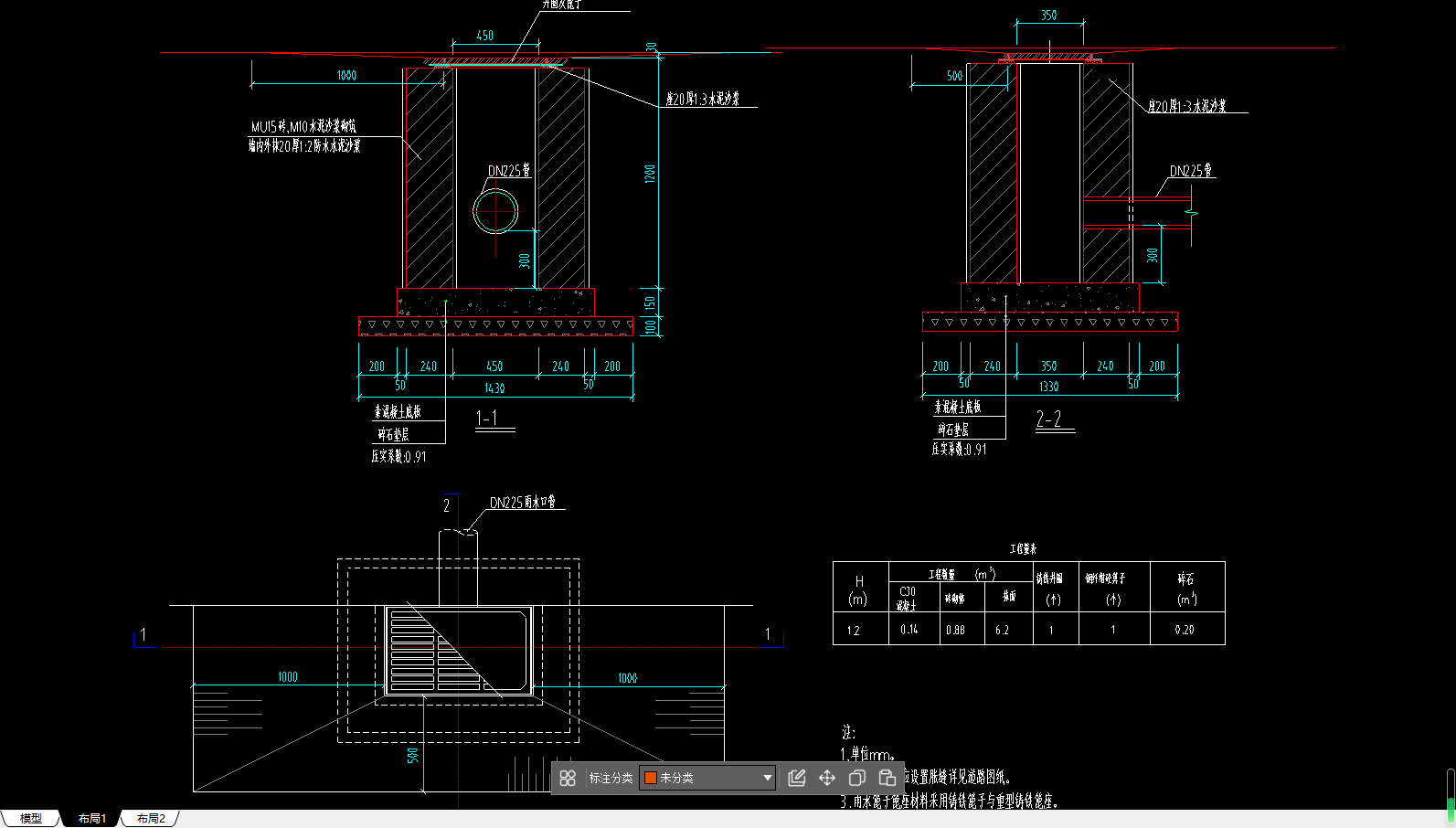
Task: Click the 工程量表 table title
Action: coord(1023,549)
